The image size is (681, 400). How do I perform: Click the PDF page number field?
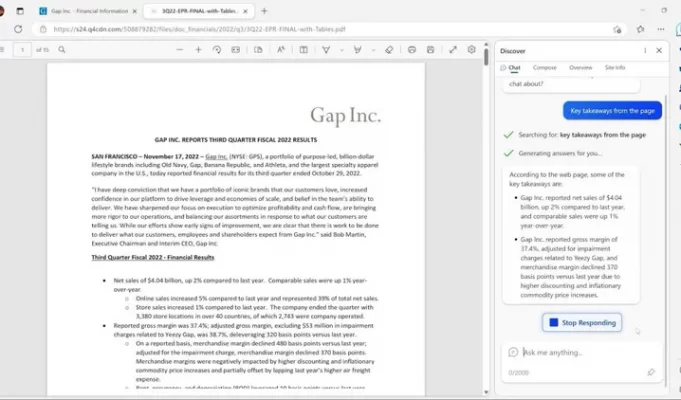point(22,49)
